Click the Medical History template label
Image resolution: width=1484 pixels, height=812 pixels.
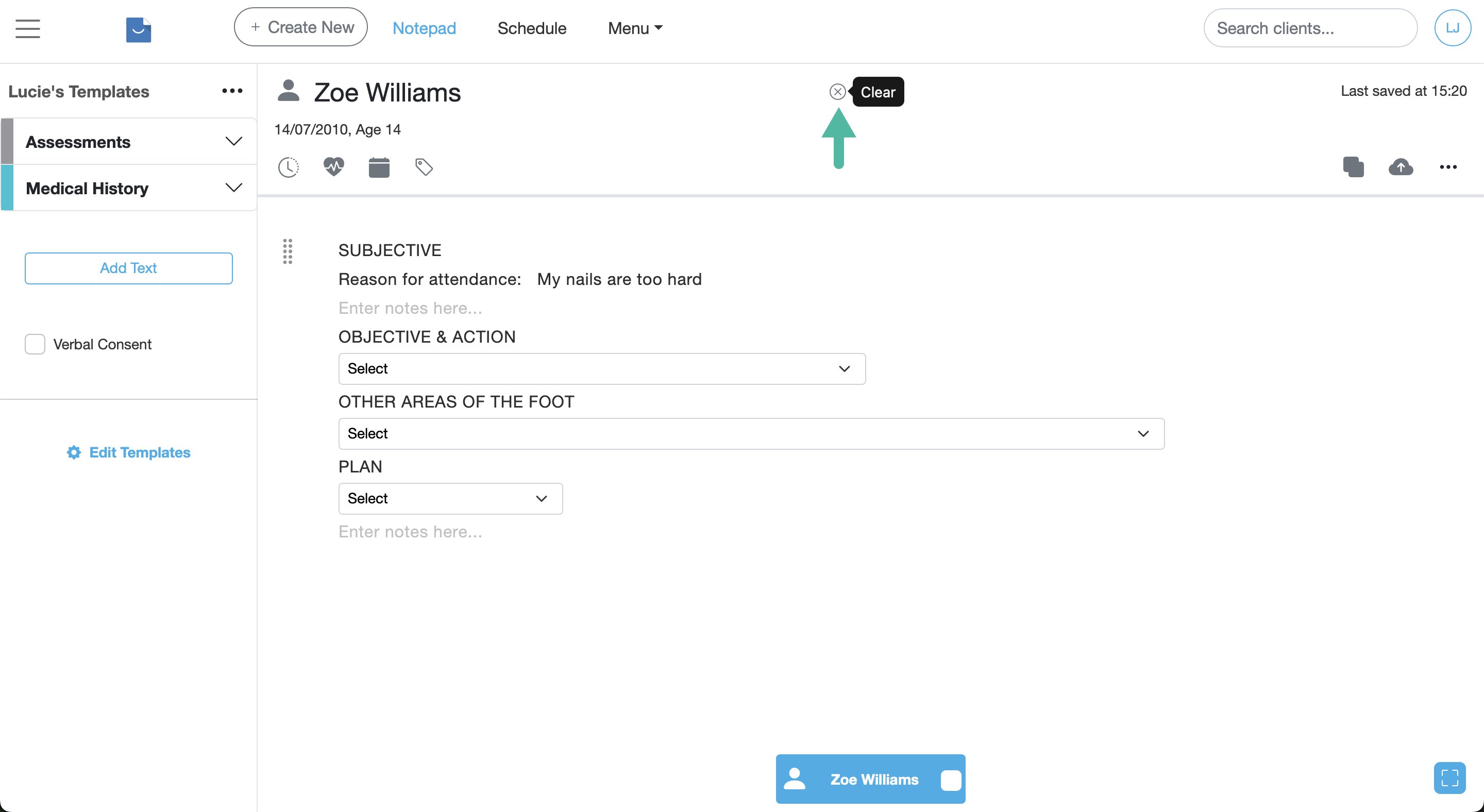tap(87, 188)
